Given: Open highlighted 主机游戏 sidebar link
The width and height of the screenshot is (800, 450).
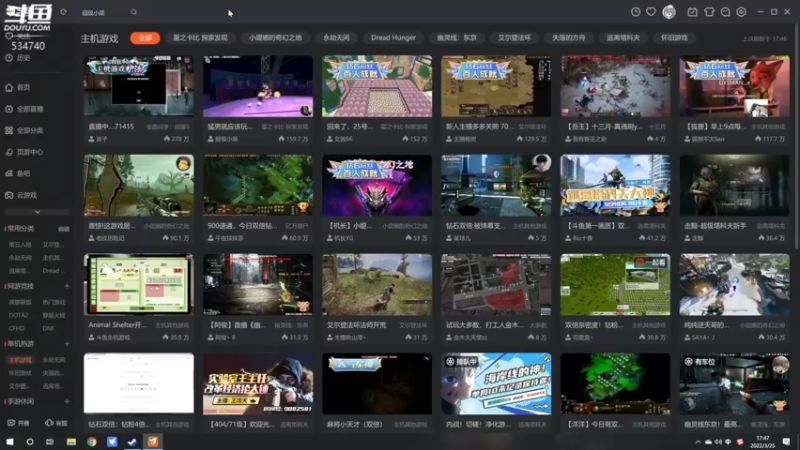Looking at the screenshot, I should [20, 360].
